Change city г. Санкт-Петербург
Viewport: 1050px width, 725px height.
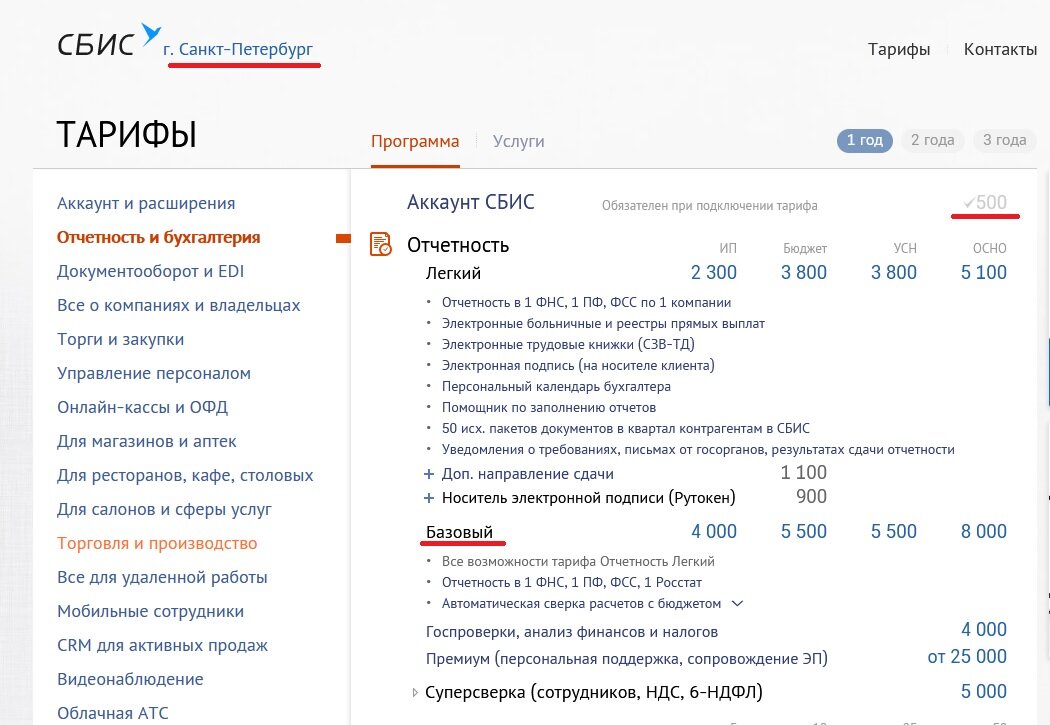238,49
